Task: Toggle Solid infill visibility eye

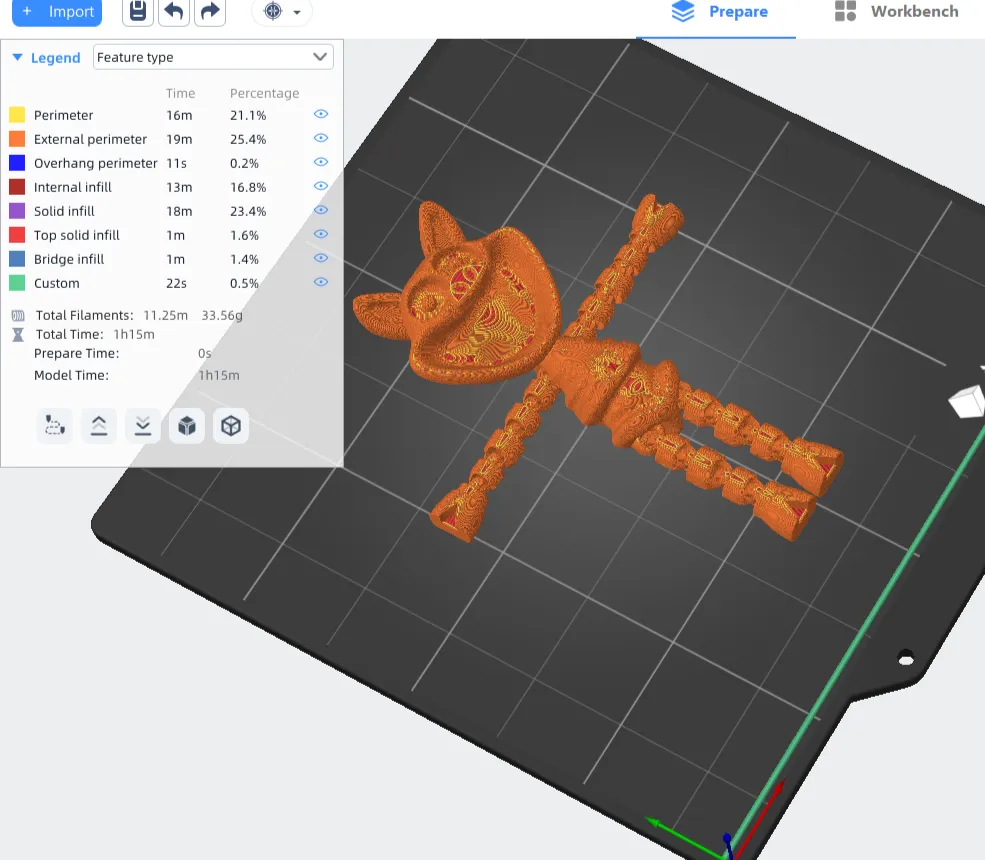Action: 320,210
